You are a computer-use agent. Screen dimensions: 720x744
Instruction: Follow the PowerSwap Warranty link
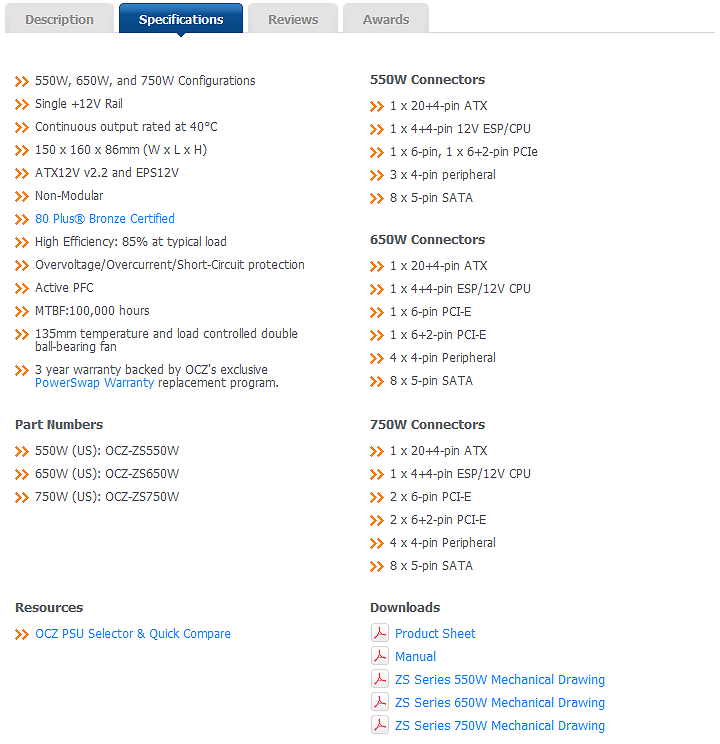pos(94,383)
